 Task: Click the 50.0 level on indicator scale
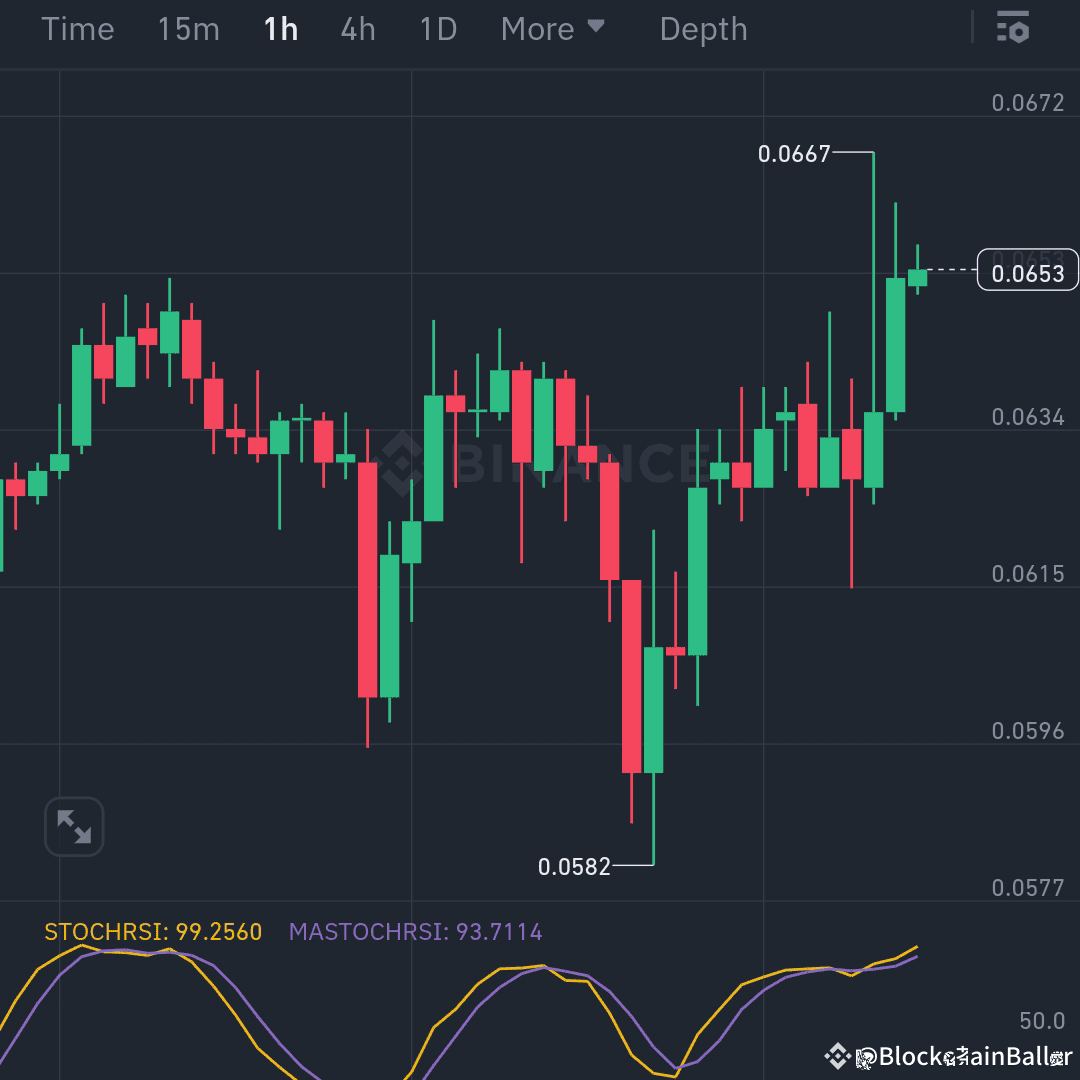[x=1040, y=1021]
